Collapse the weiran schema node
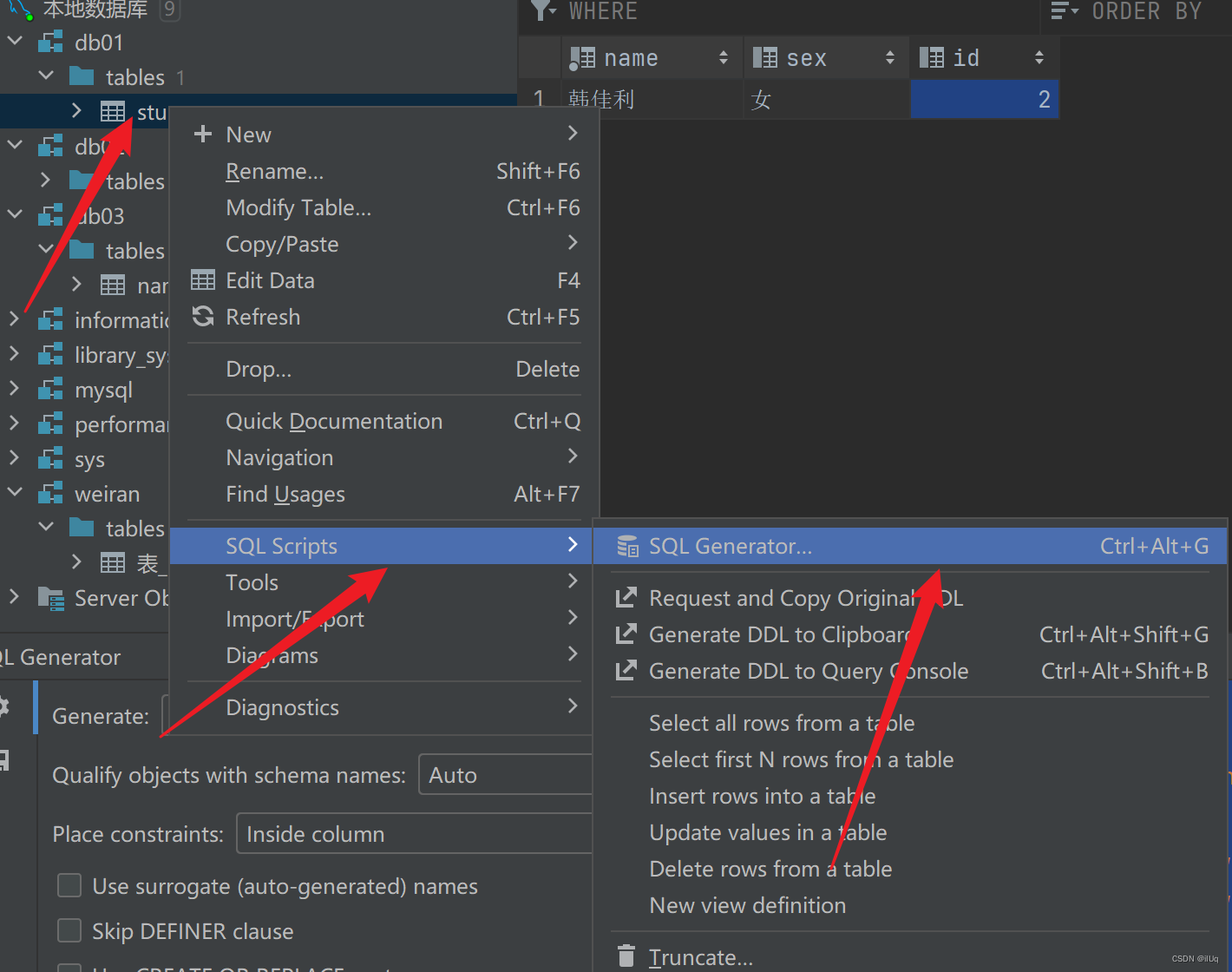This screenshot has width=1232, height=972. pos(15,492)
